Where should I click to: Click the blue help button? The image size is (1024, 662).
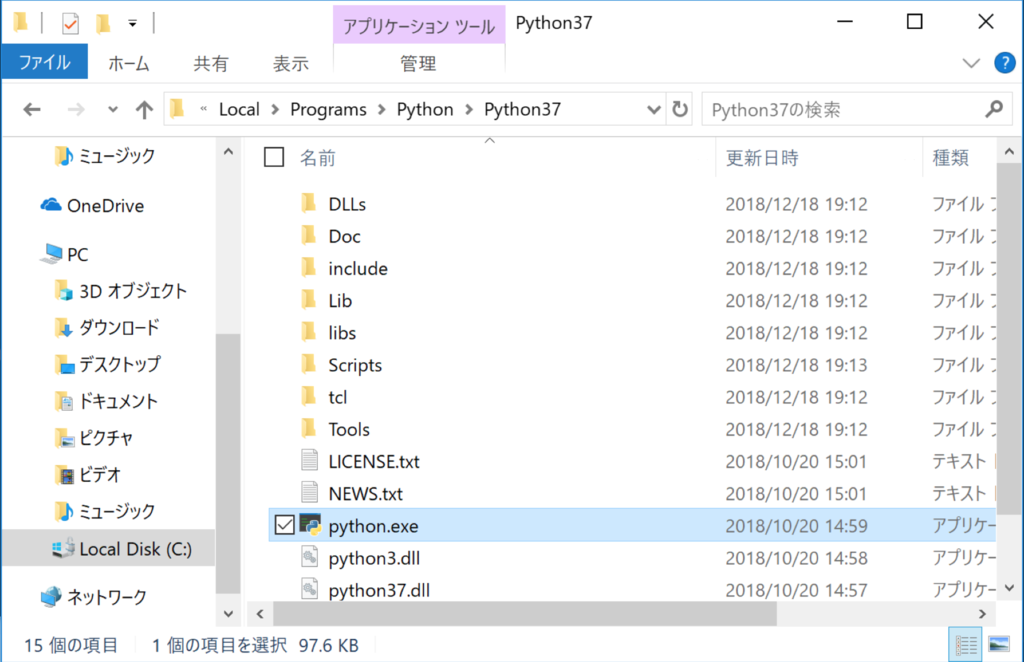click(1004, 62)
